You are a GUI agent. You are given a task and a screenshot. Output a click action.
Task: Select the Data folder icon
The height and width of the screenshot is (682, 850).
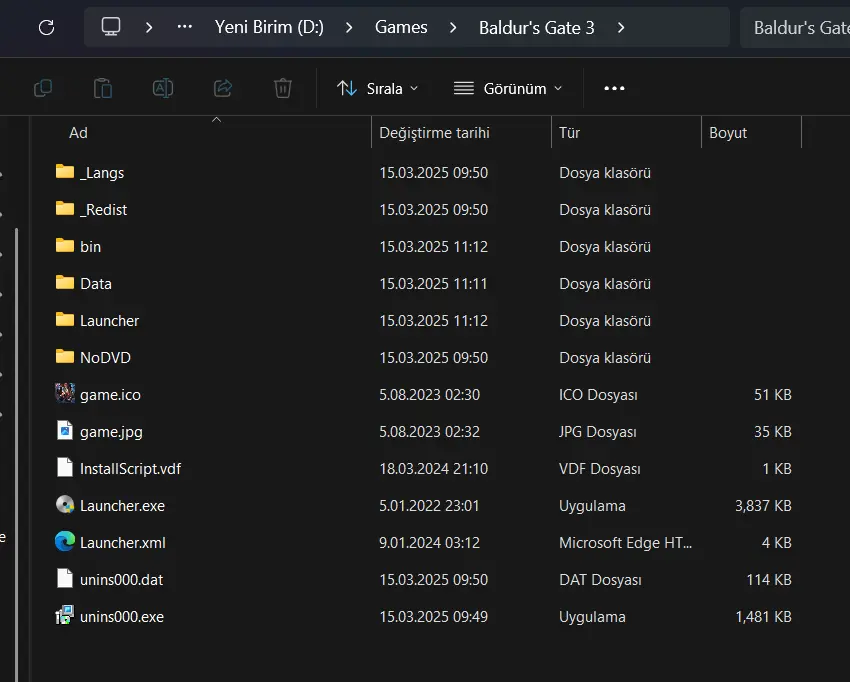pyautogui.click(x=65, y=282)
